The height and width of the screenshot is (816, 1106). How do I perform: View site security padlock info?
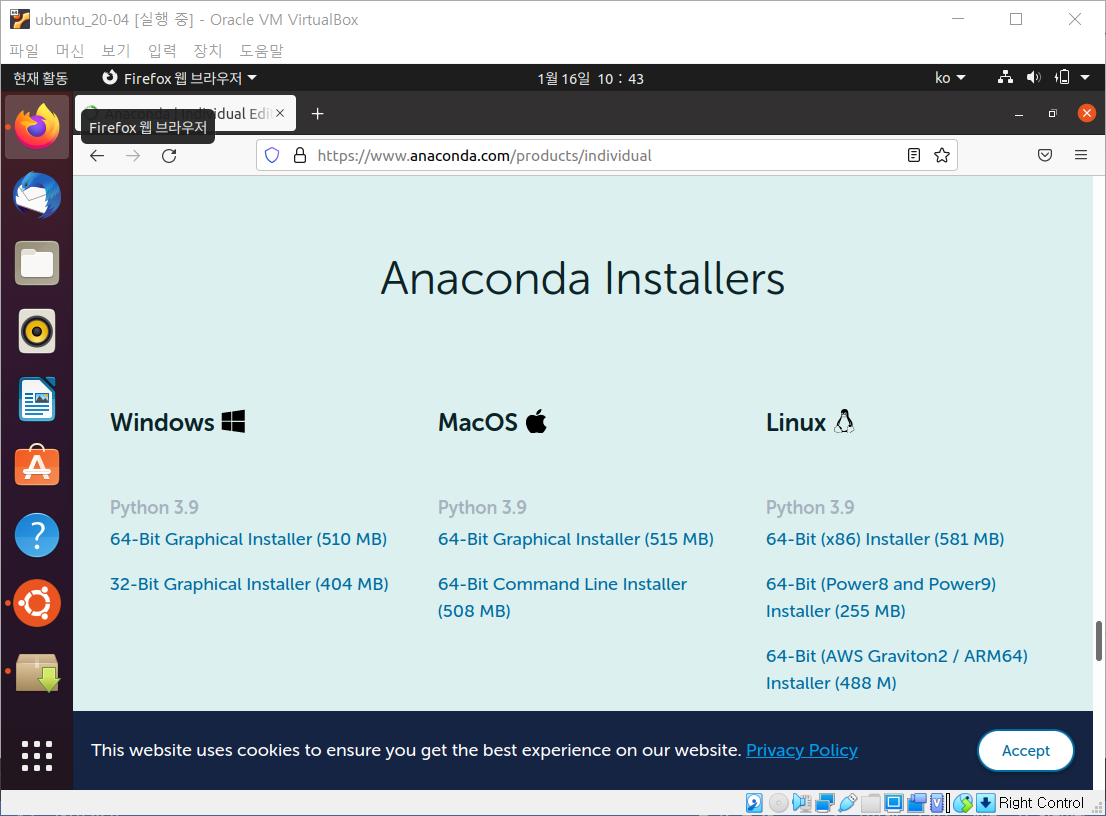300,155
